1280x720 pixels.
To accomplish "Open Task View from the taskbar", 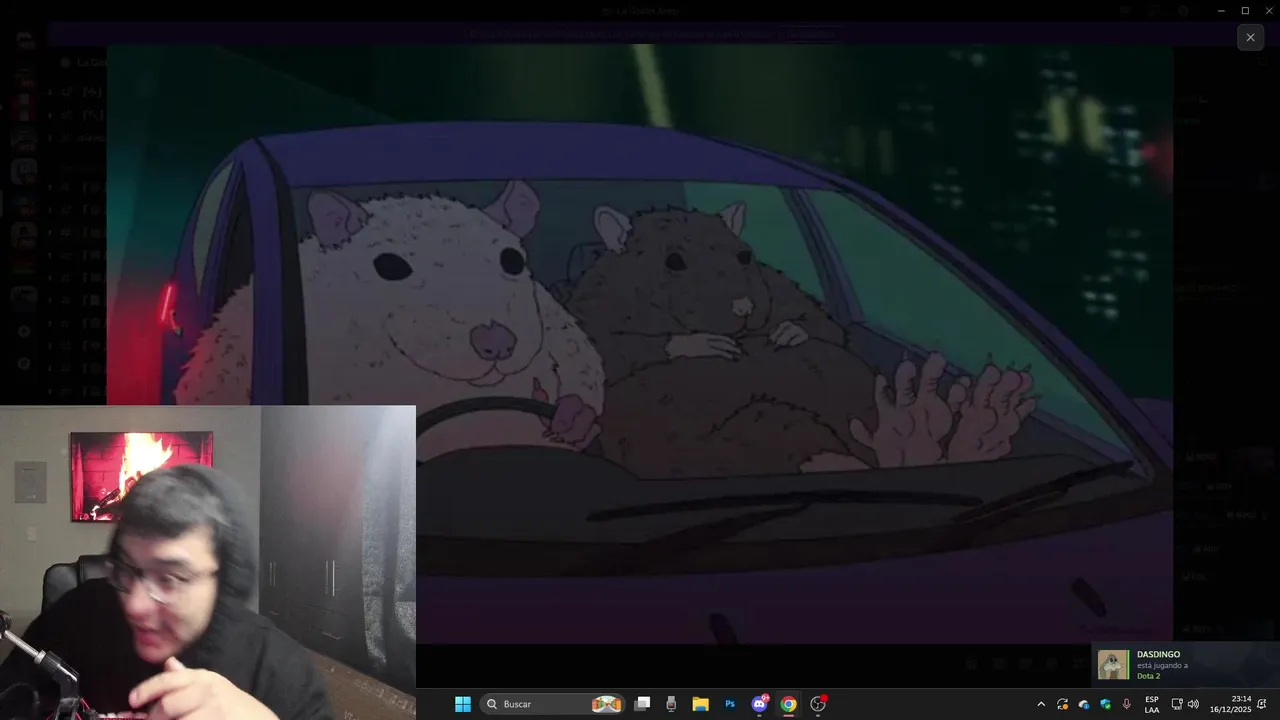I will click(642, 704).
